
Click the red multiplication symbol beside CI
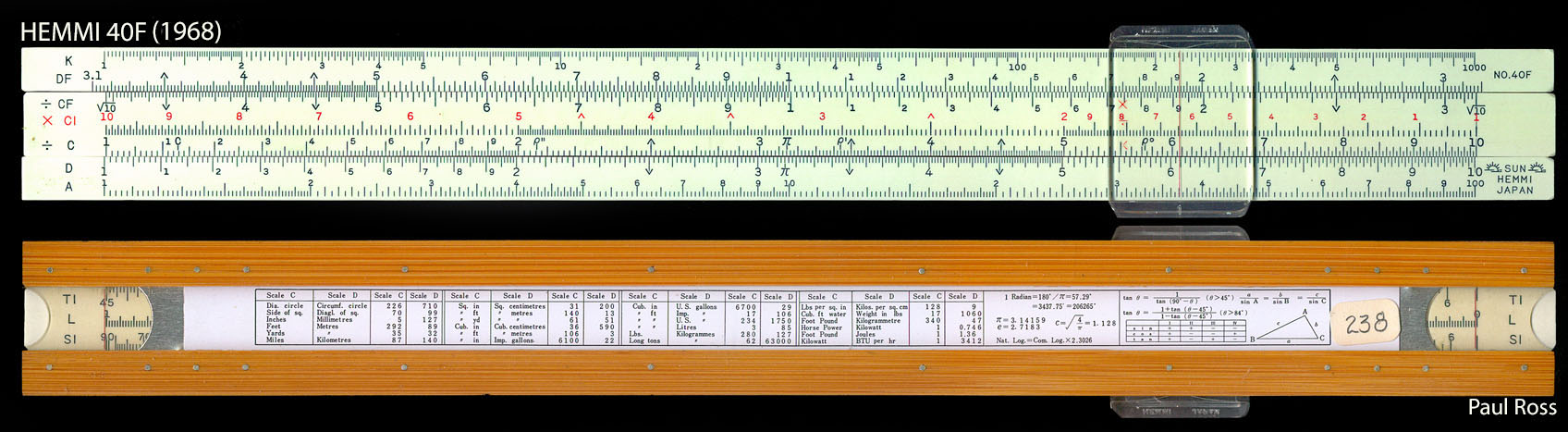coord(47,121)
